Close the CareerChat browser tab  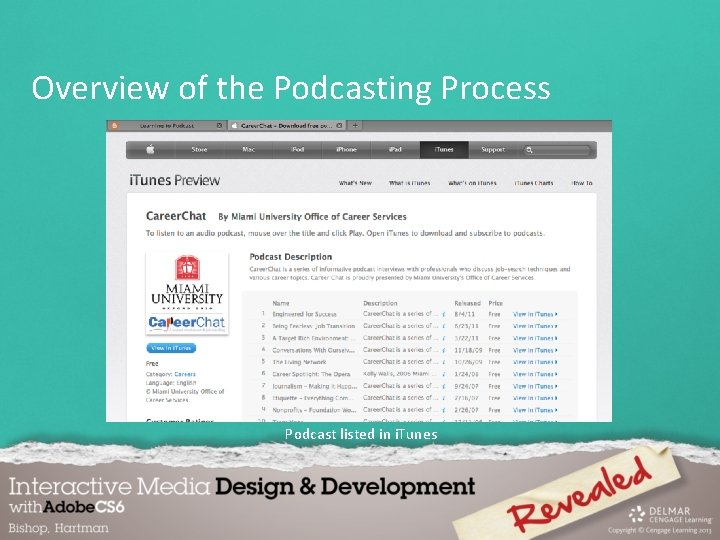[x=339, y=125]
